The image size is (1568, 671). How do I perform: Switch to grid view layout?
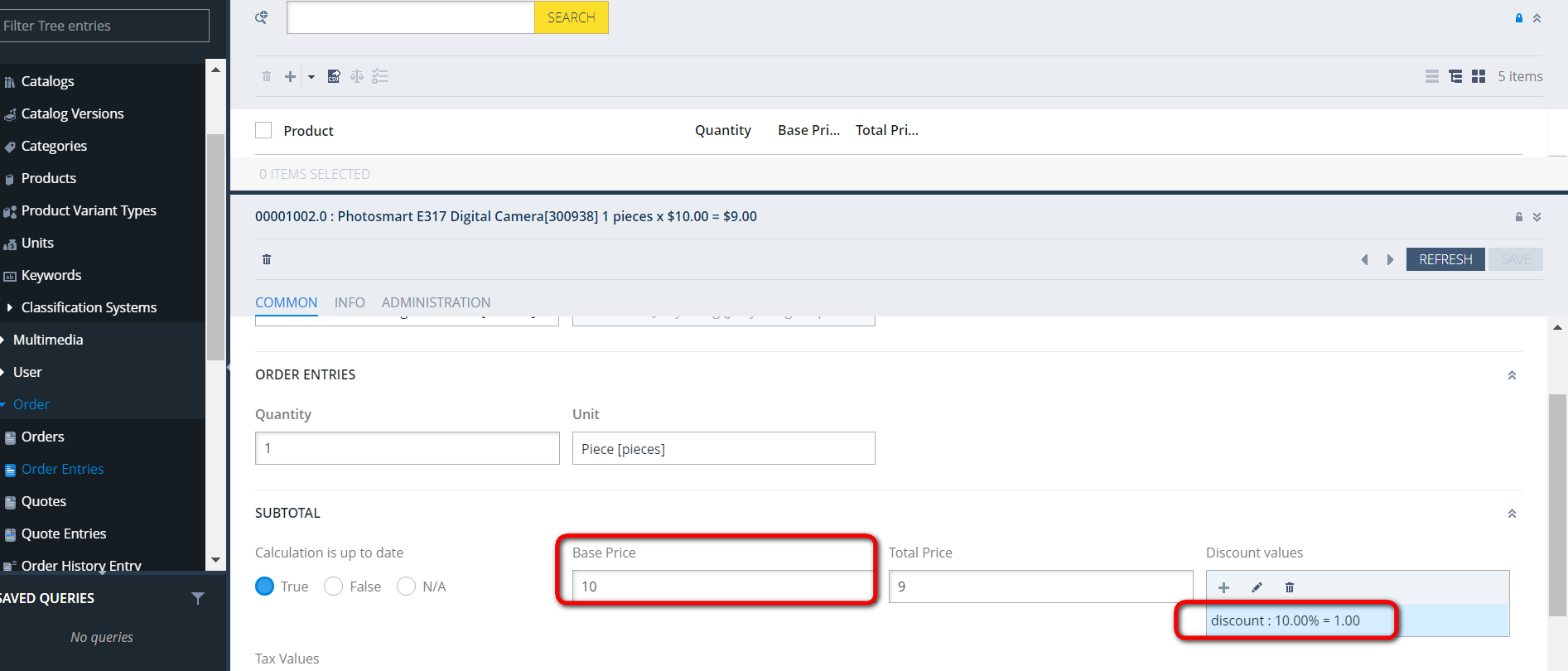[x=1479, y=76]
